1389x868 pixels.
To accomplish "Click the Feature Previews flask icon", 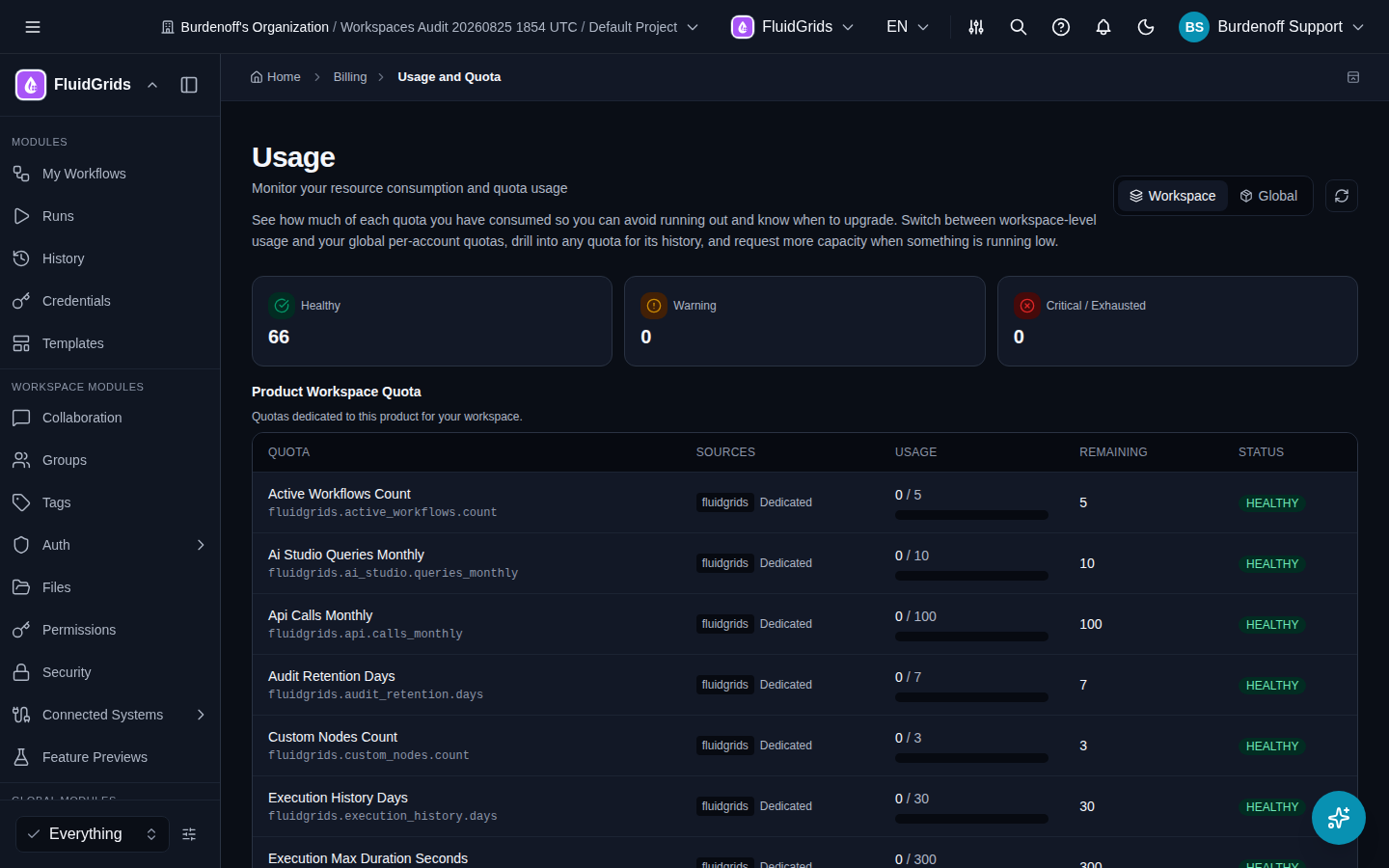I will point(21,757).
